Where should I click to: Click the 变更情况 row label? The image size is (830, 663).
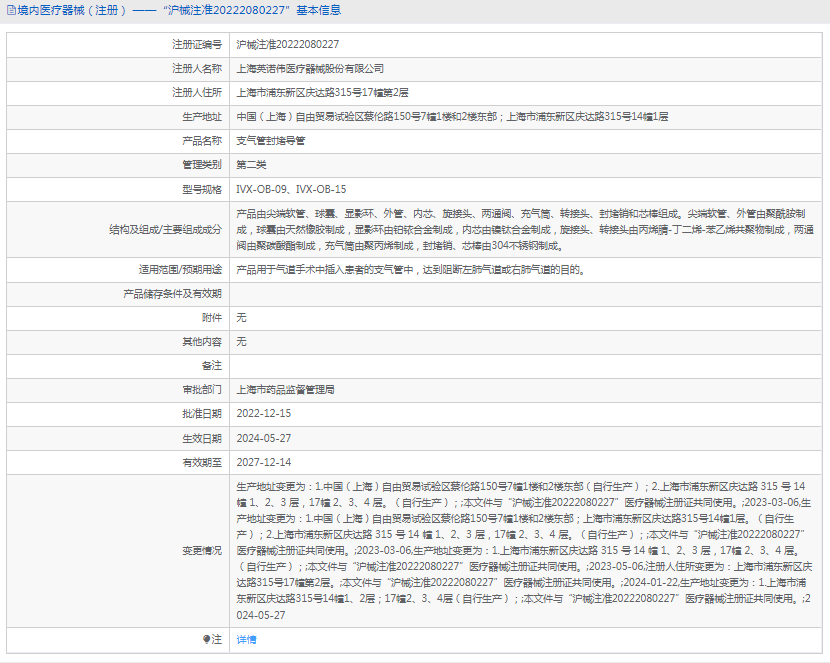pyautogui.click(x=202, y=551)
